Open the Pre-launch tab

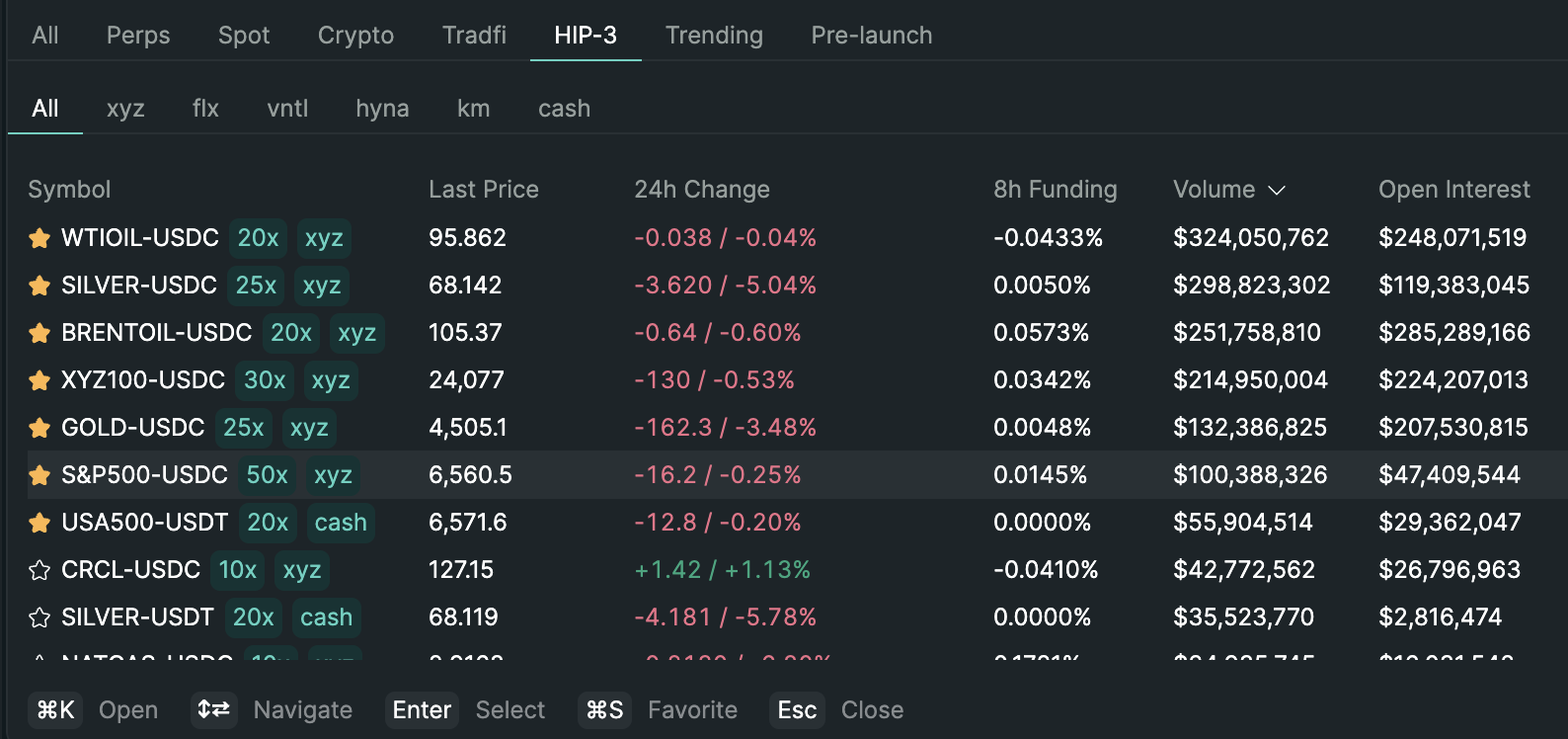(x=871, y=36)
